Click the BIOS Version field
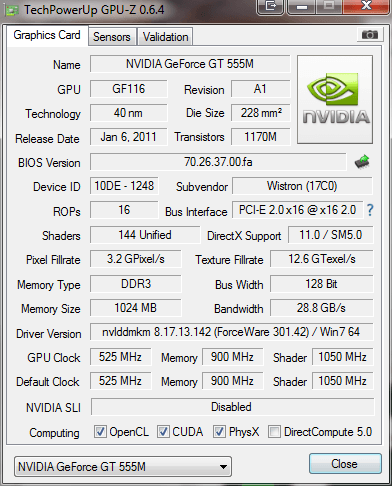 pos(218,162)
